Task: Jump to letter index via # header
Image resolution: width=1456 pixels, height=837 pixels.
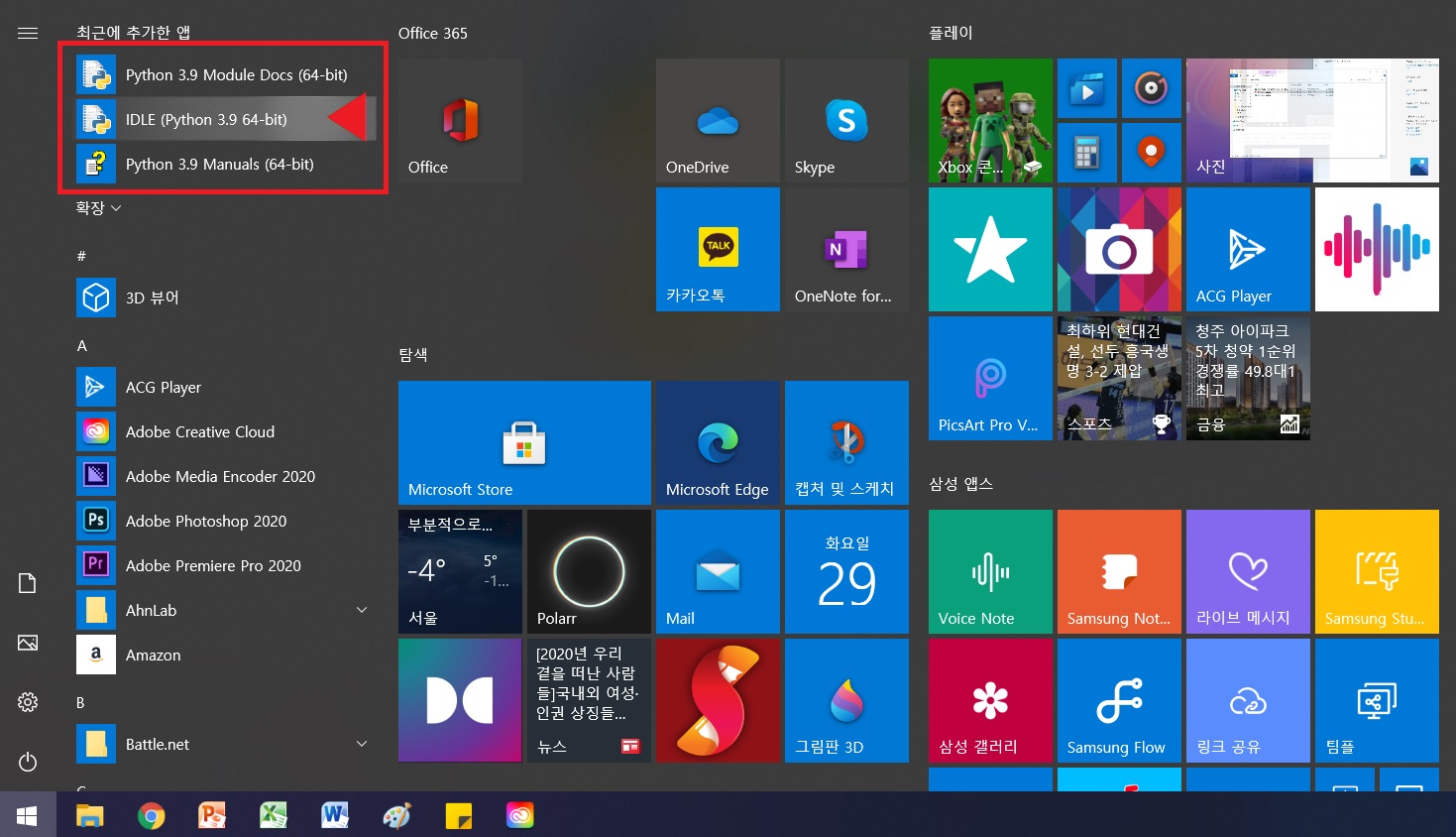Action: click(81, 256)
